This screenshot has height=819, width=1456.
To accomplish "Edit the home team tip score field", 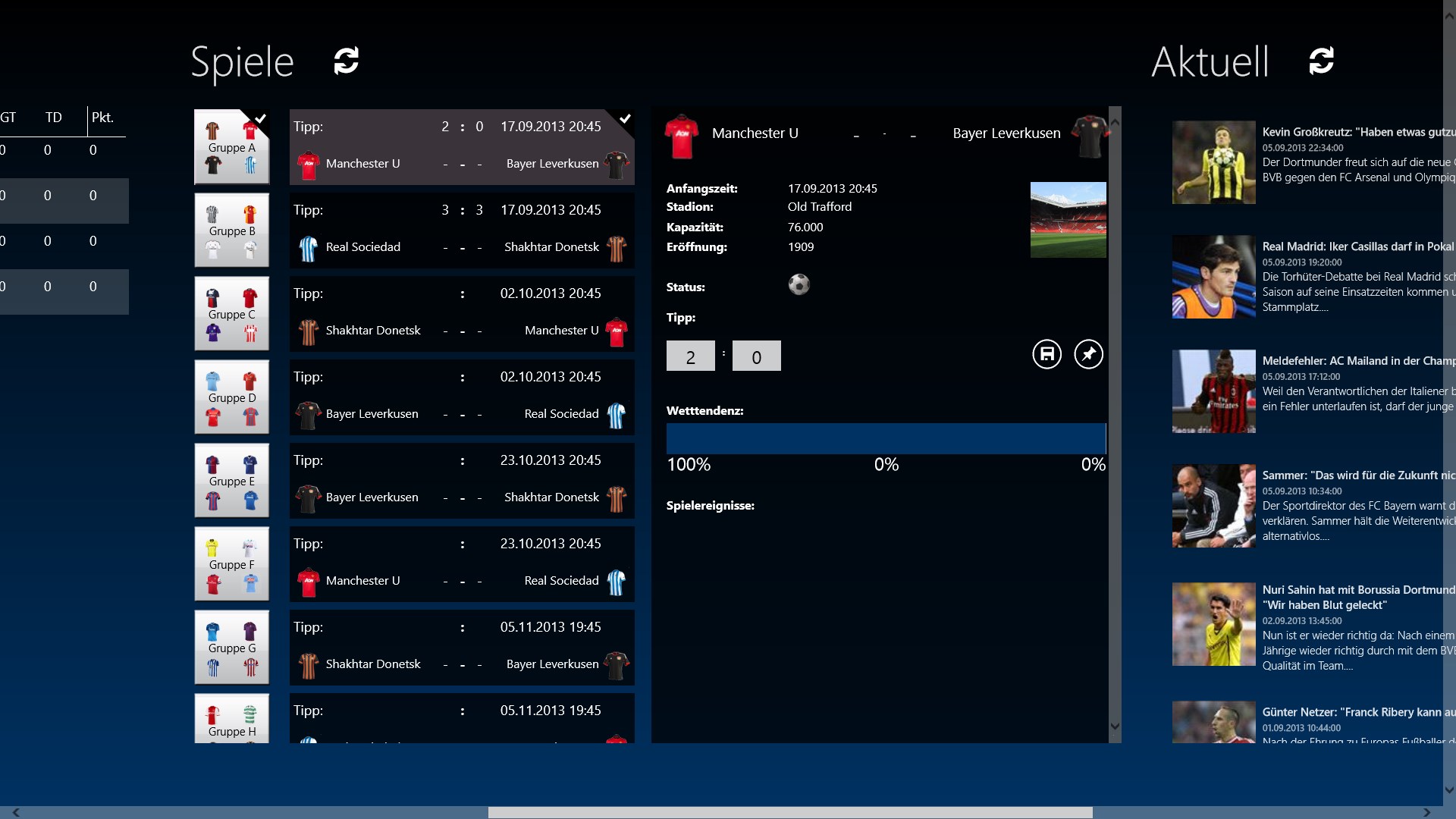I will point(690,356).
